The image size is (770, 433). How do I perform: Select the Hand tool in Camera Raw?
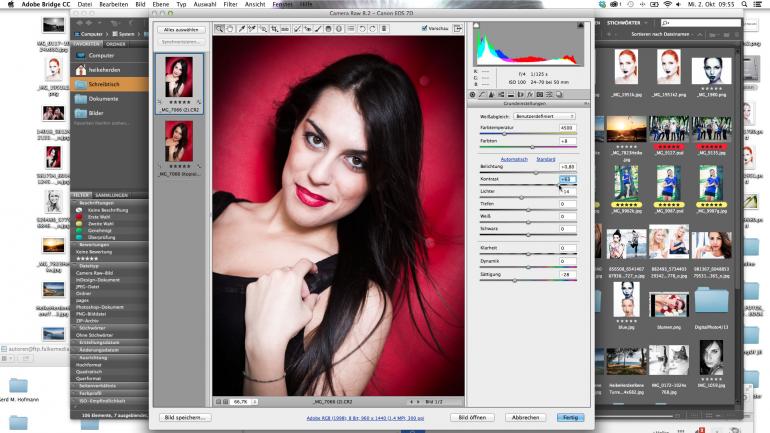pos(229,29)
